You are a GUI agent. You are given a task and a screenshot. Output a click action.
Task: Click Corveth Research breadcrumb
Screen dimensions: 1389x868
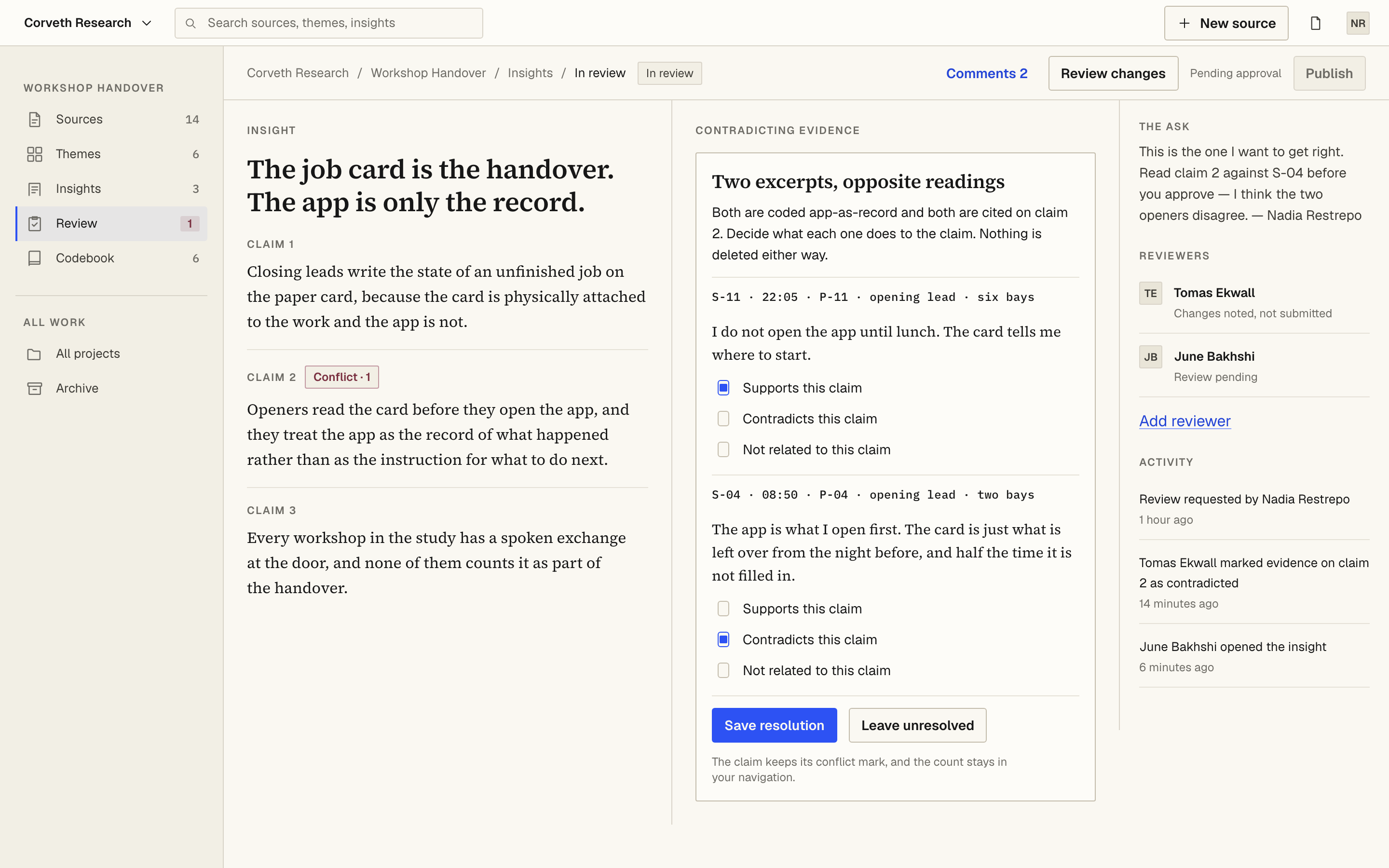[298, 73]
